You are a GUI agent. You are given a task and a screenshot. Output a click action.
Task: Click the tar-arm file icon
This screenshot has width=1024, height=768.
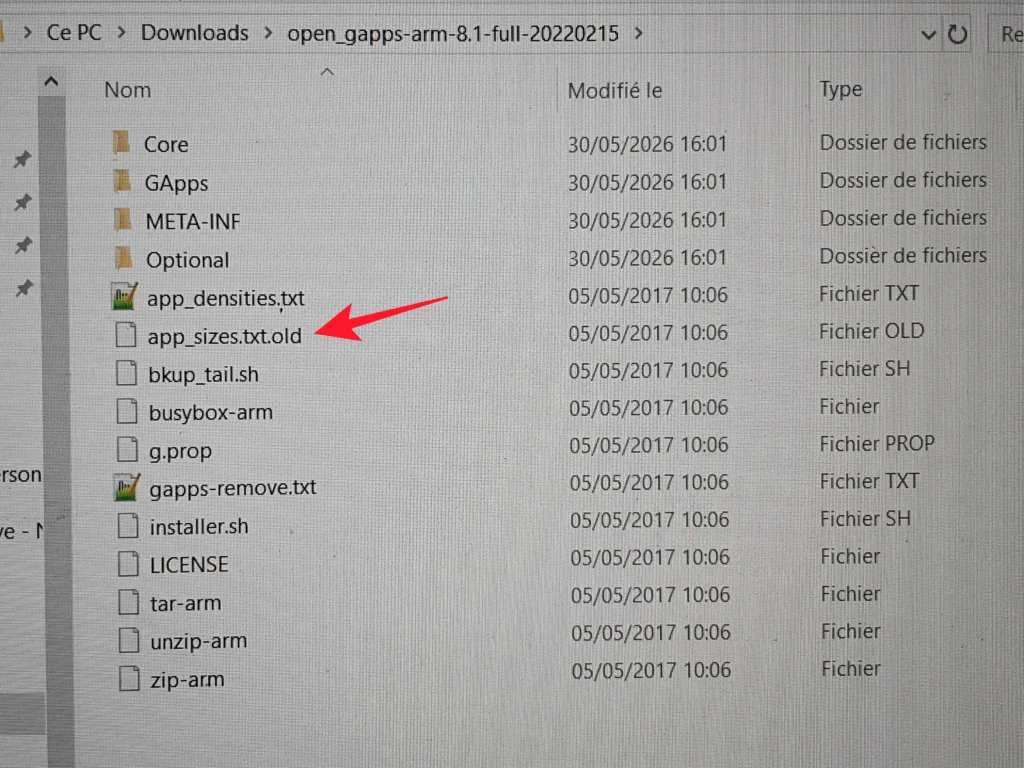[x=129, y=602]
